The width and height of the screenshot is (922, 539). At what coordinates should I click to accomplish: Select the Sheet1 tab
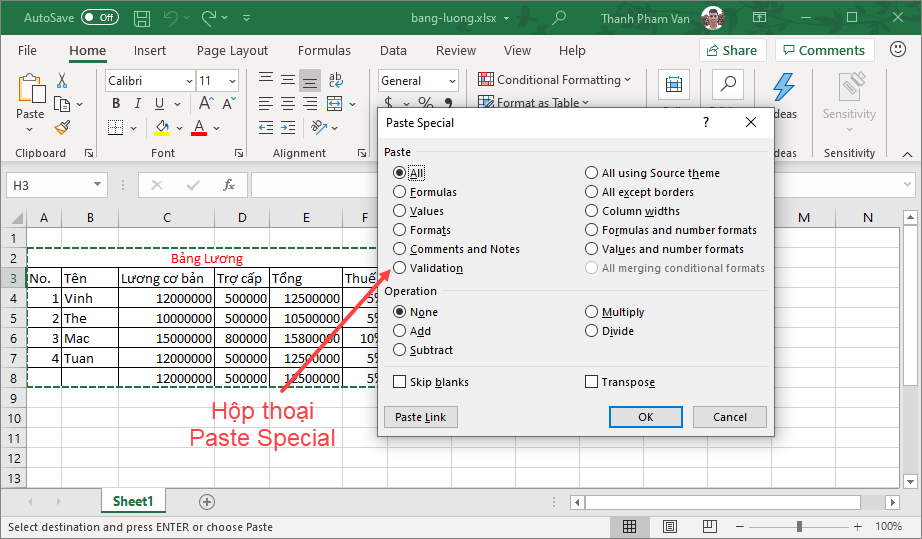133,501
